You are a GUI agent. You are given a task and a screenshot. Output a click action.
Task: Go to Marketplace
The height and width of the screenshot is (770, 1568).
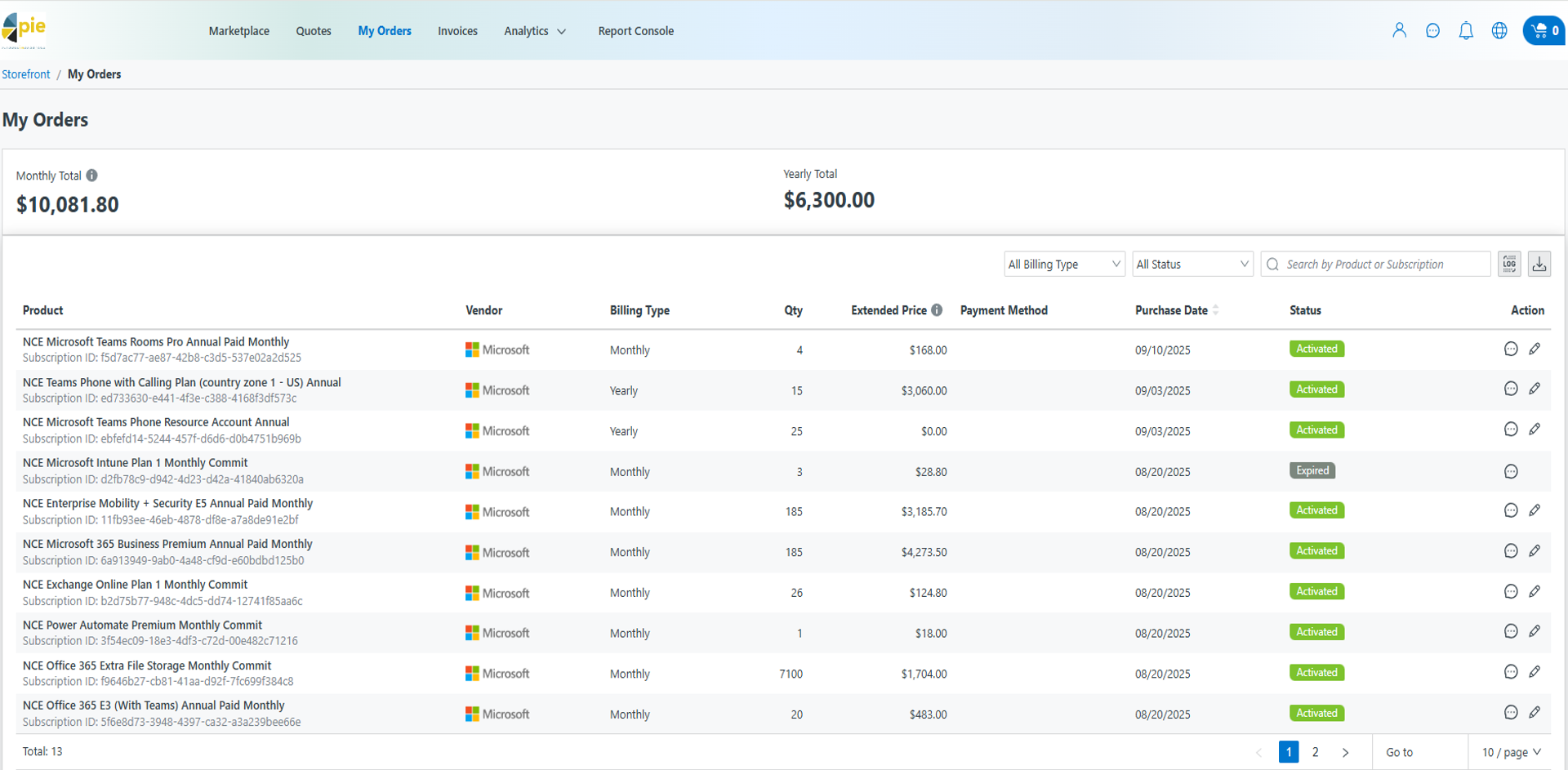[238, 31]
